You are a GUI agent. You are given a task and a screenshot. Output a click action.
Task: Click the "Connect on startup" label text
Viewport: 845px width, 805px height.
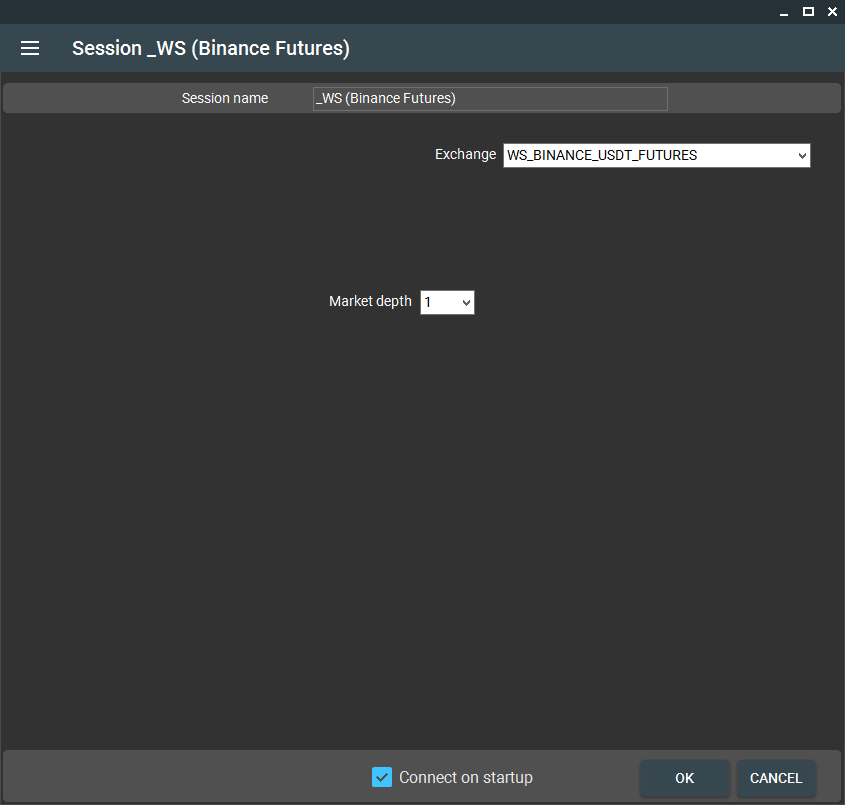point(465,777)
